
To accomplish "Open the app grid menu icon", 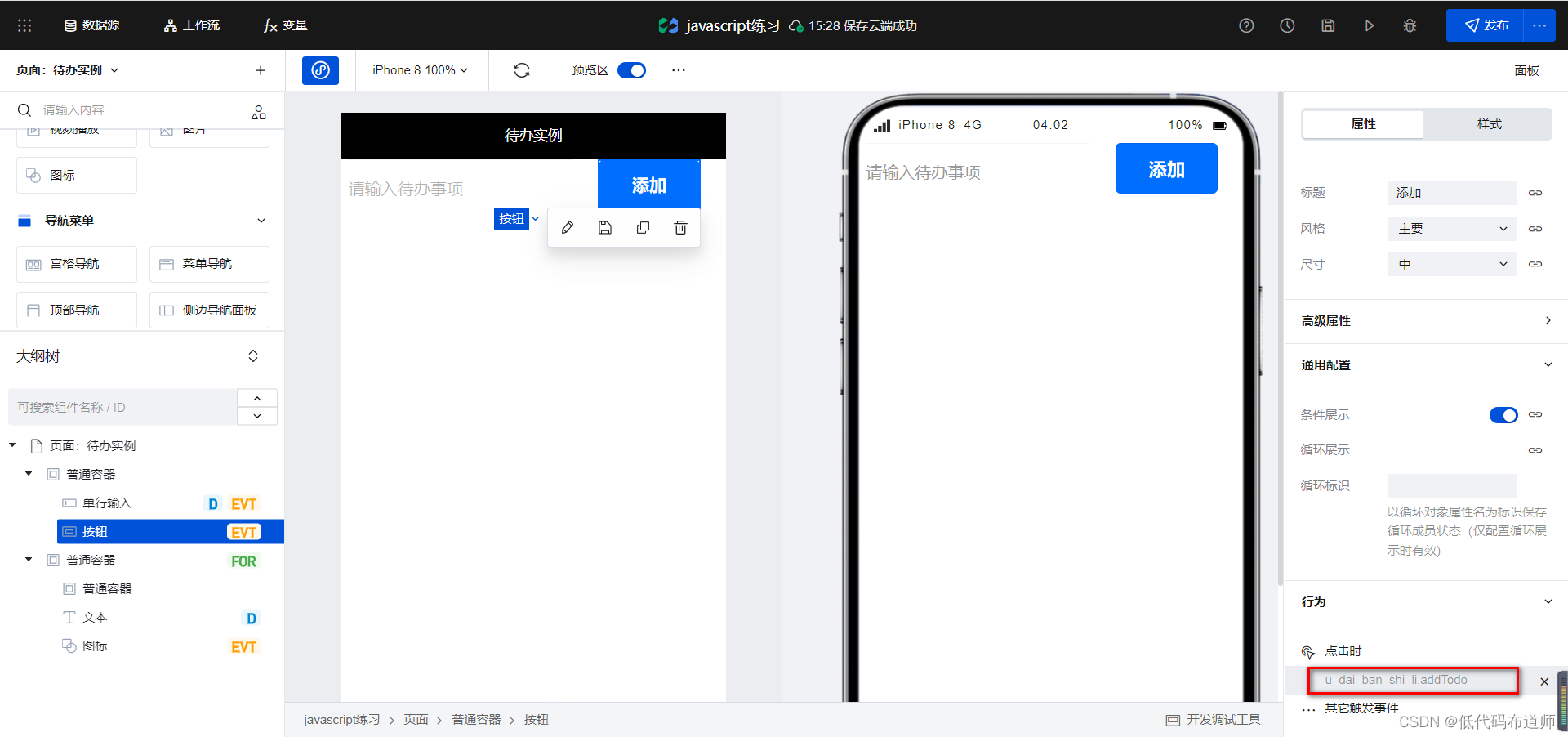I will [24, 25].
